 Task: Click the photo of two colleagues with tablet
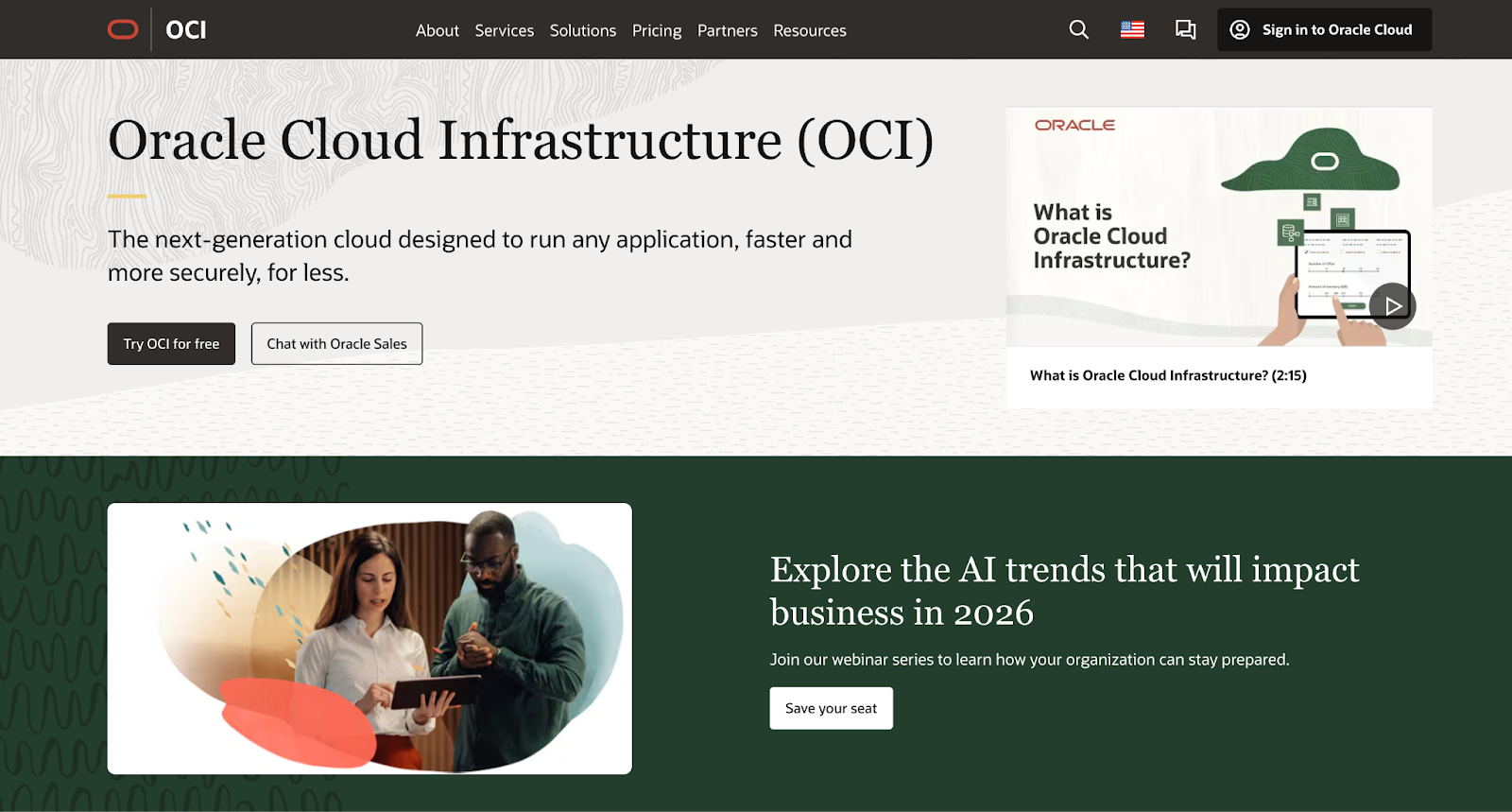[369, 639]
